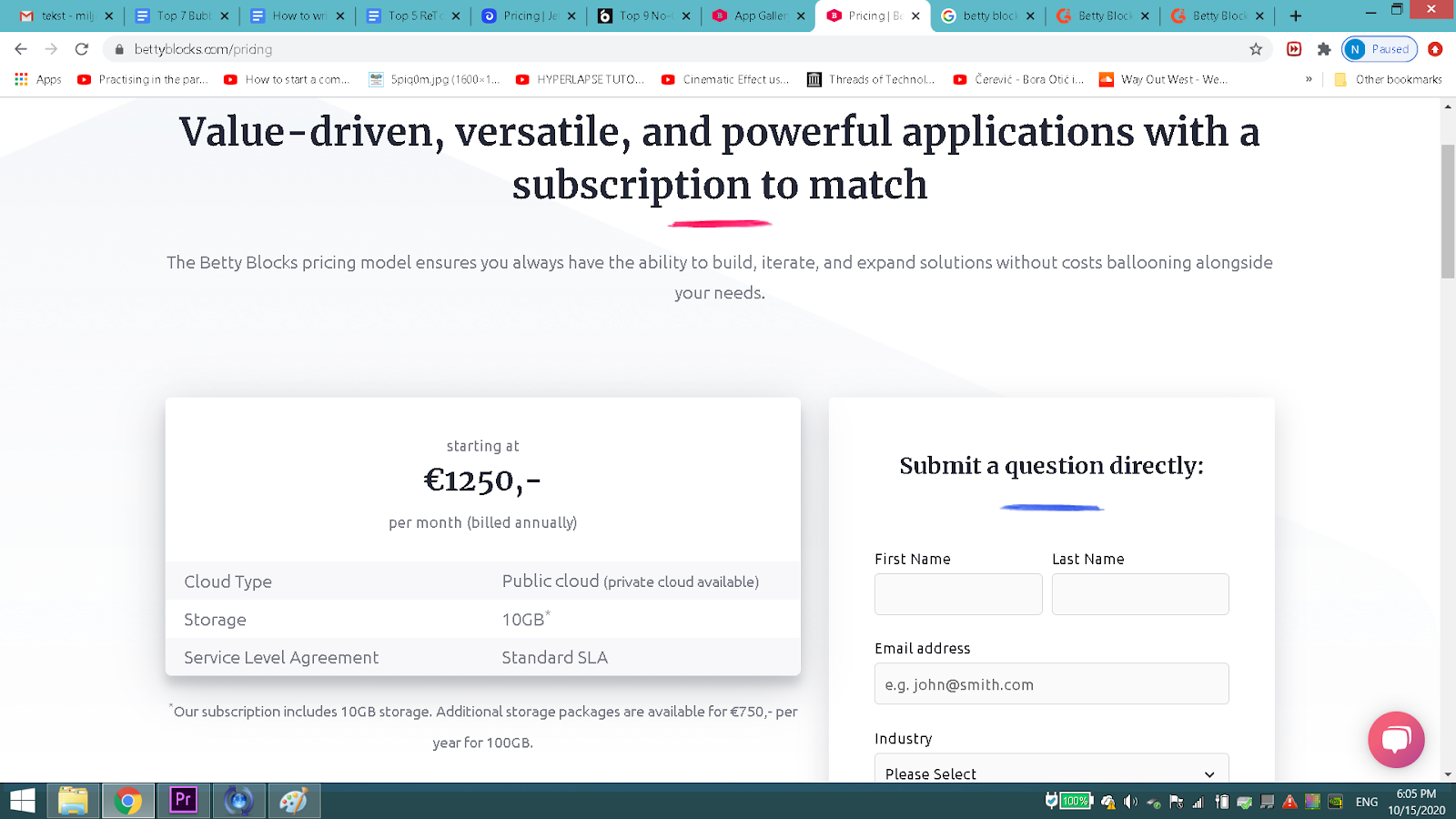This screenshot has width=1456, height=819.
Task: Open the Paint taskbar icon
Action: coord(293,801)
